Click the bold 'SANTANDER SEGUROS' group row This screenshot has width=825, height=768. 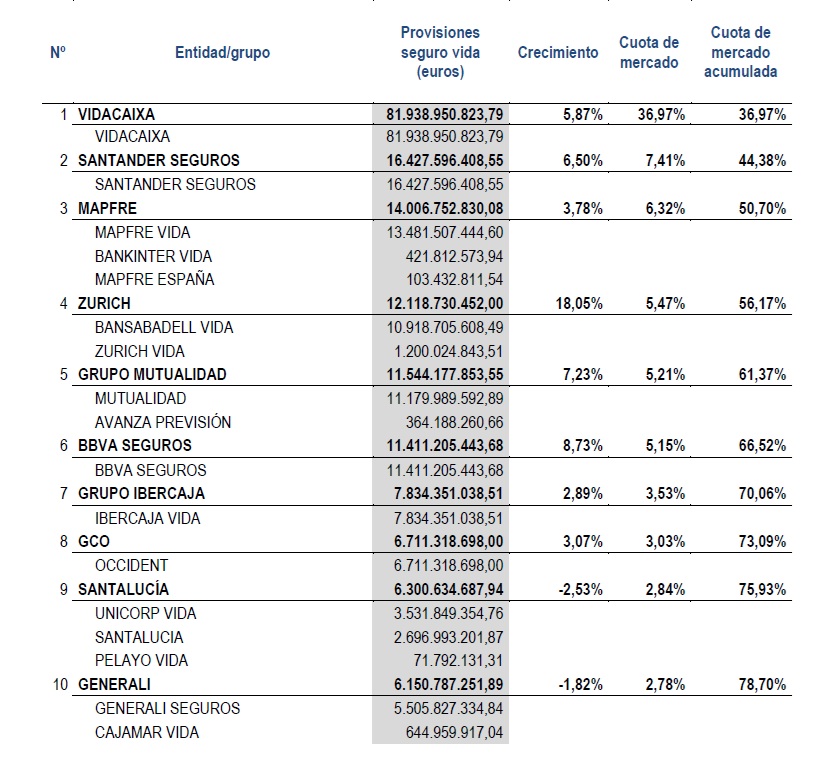(x=158, y=161)
